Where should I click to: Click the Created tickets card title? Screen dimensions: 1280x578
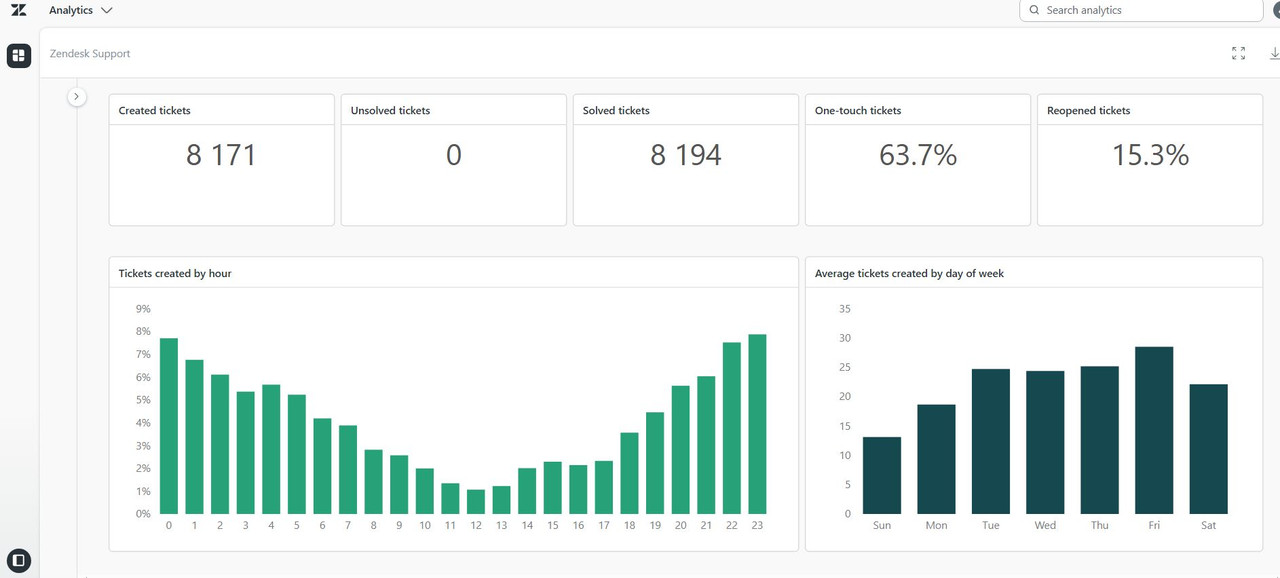(154, 110)
